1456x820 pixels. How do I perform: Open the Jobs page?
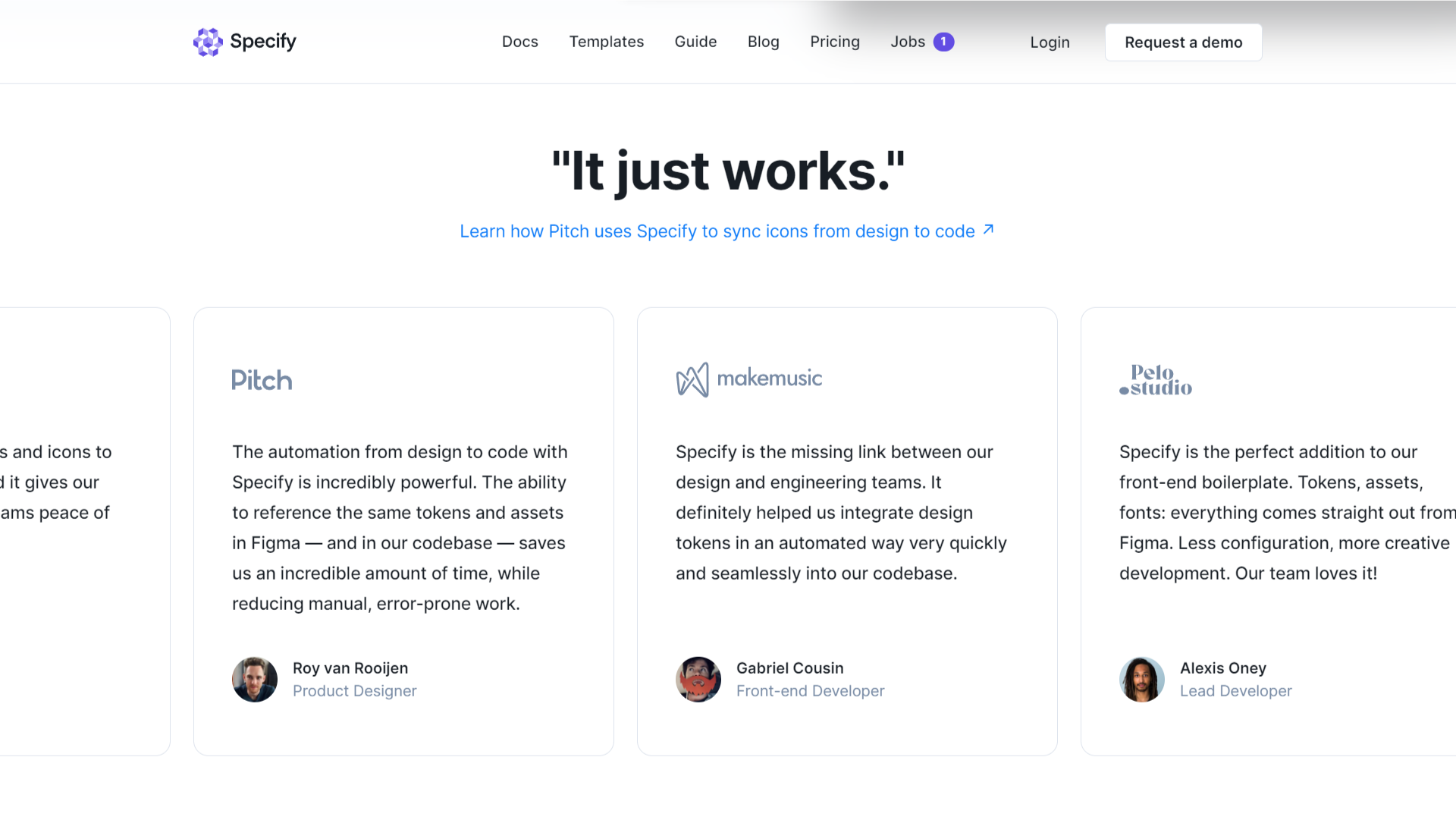908,42
